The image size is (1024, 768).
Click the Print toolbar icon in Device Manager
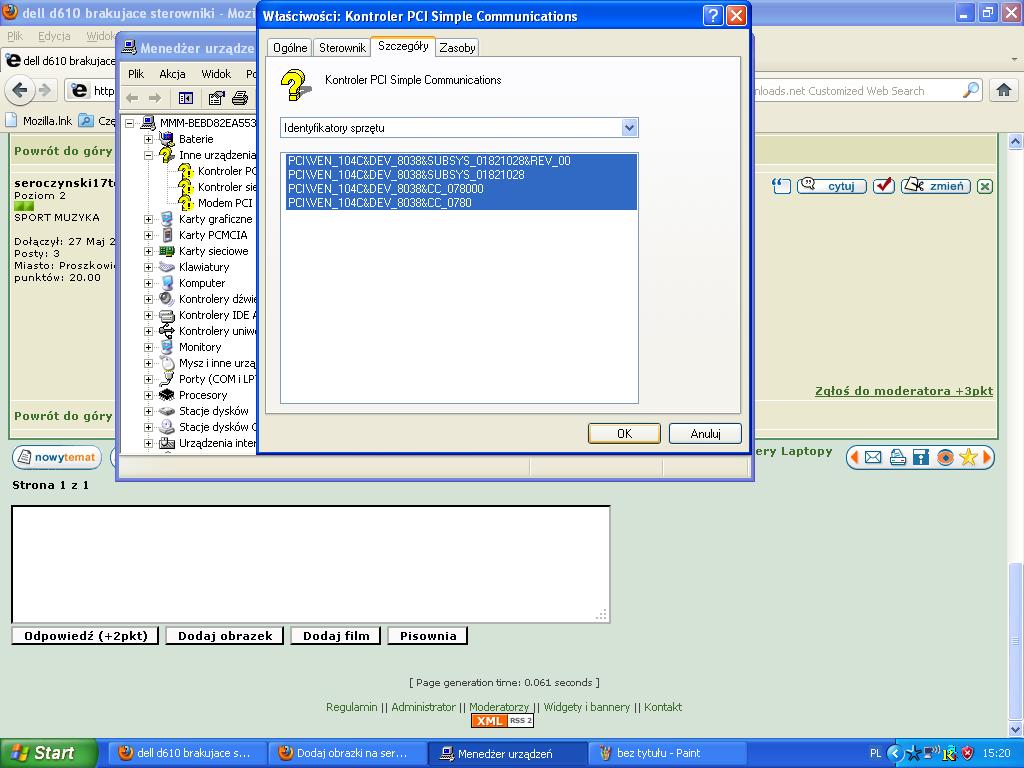(240, 98)
